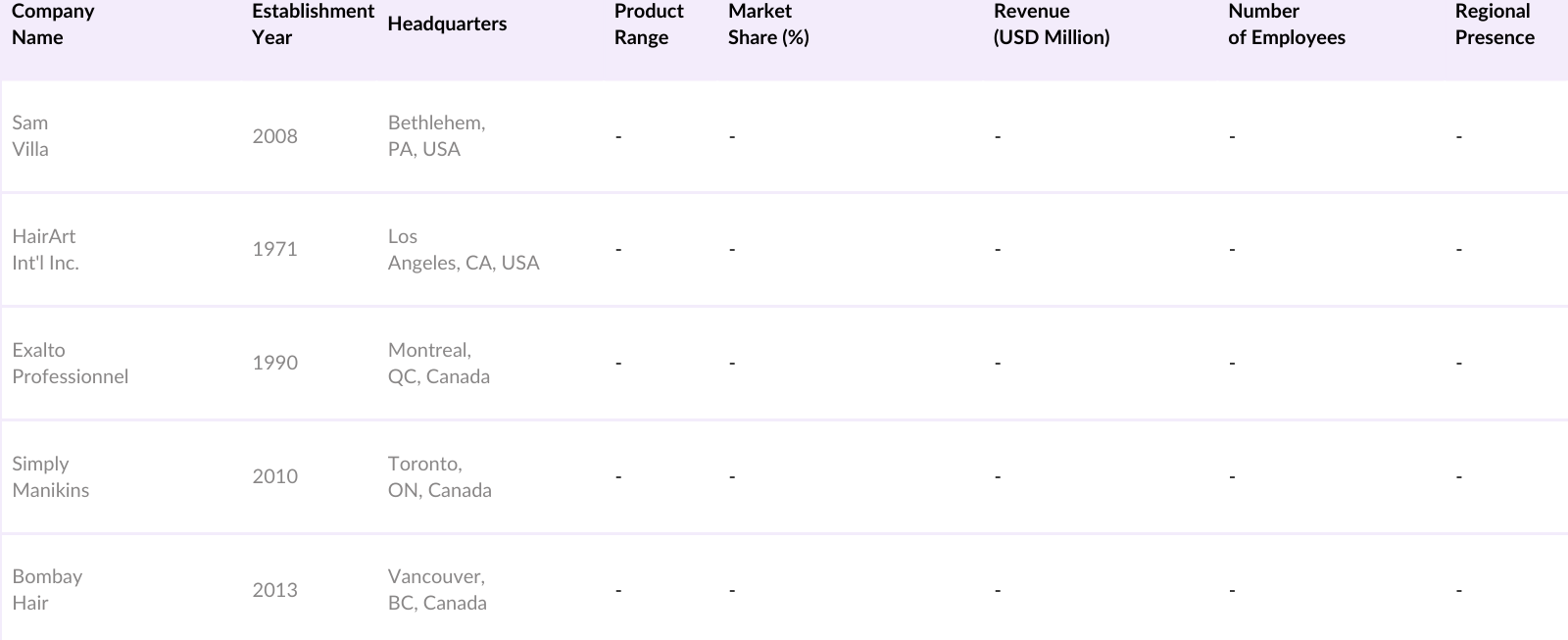Click the Los Angeles, CA, USA cell

pyautogui.click(x=464, y=250)
